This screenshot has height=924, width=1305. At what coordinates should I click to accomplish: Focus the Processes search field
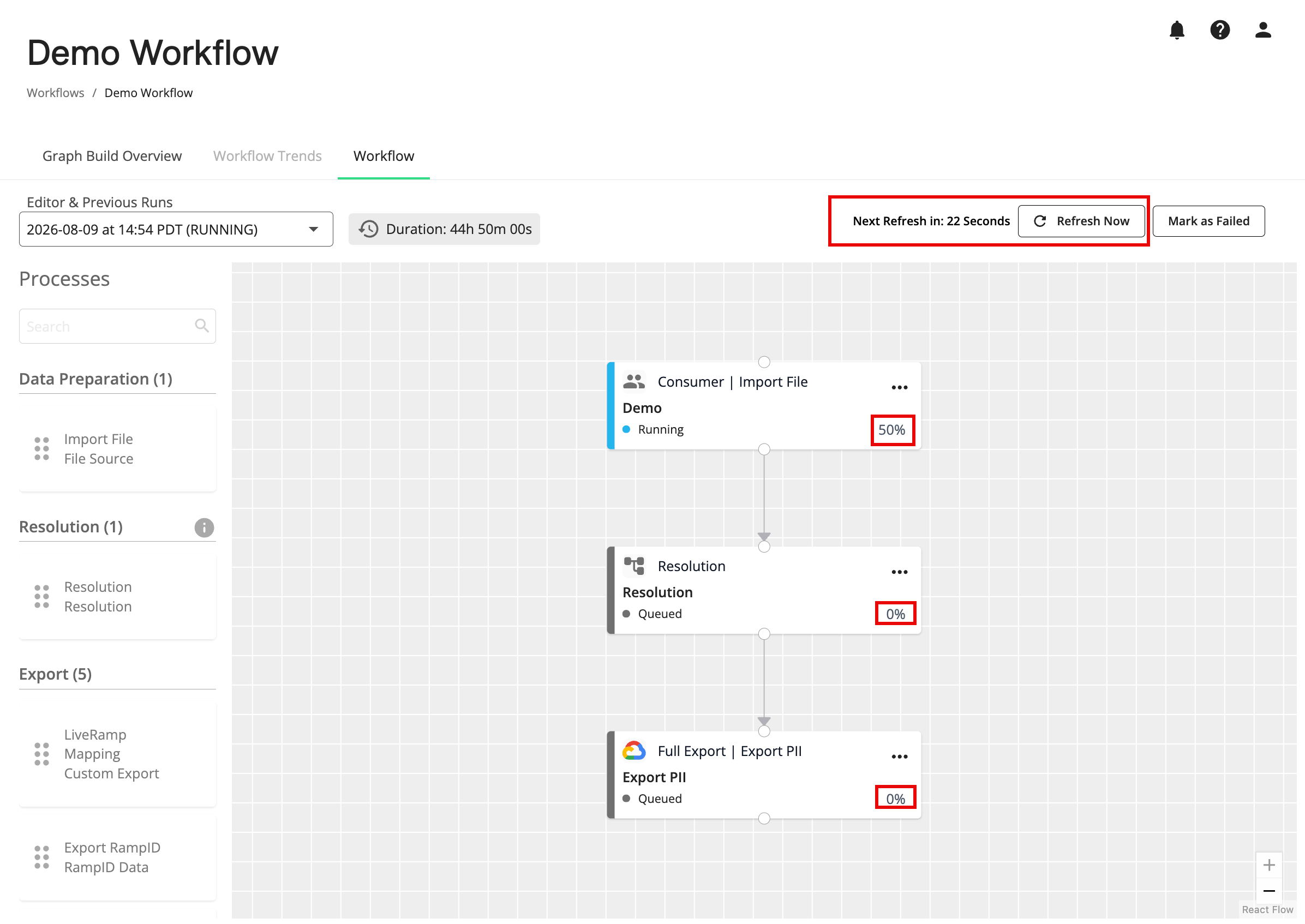[x=117, y=326]
